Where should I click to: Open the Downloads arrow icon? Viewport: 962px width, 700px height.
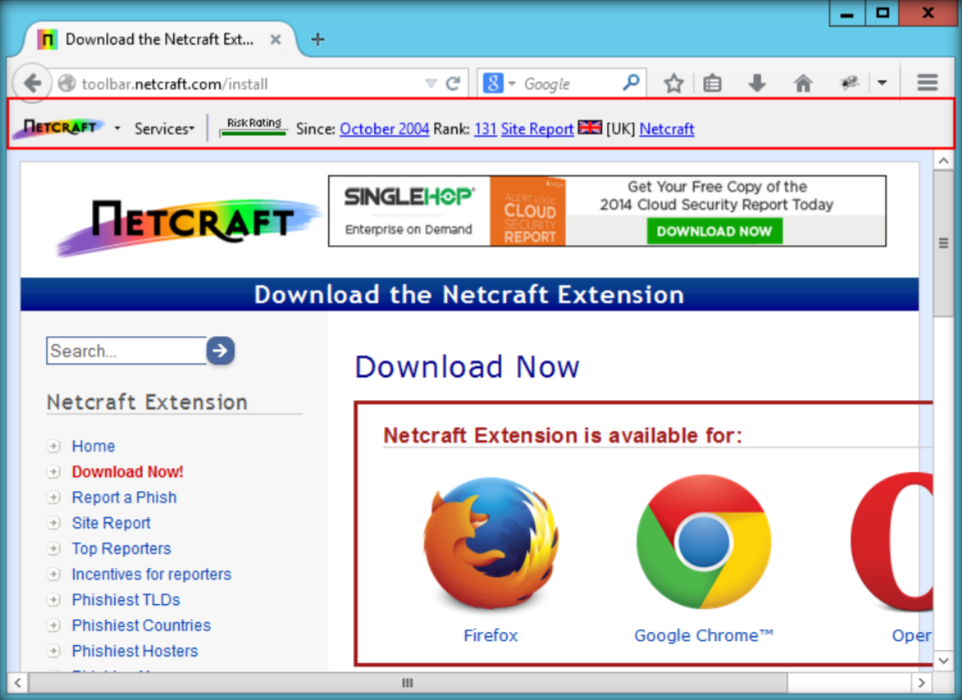[x=757, y=84]
